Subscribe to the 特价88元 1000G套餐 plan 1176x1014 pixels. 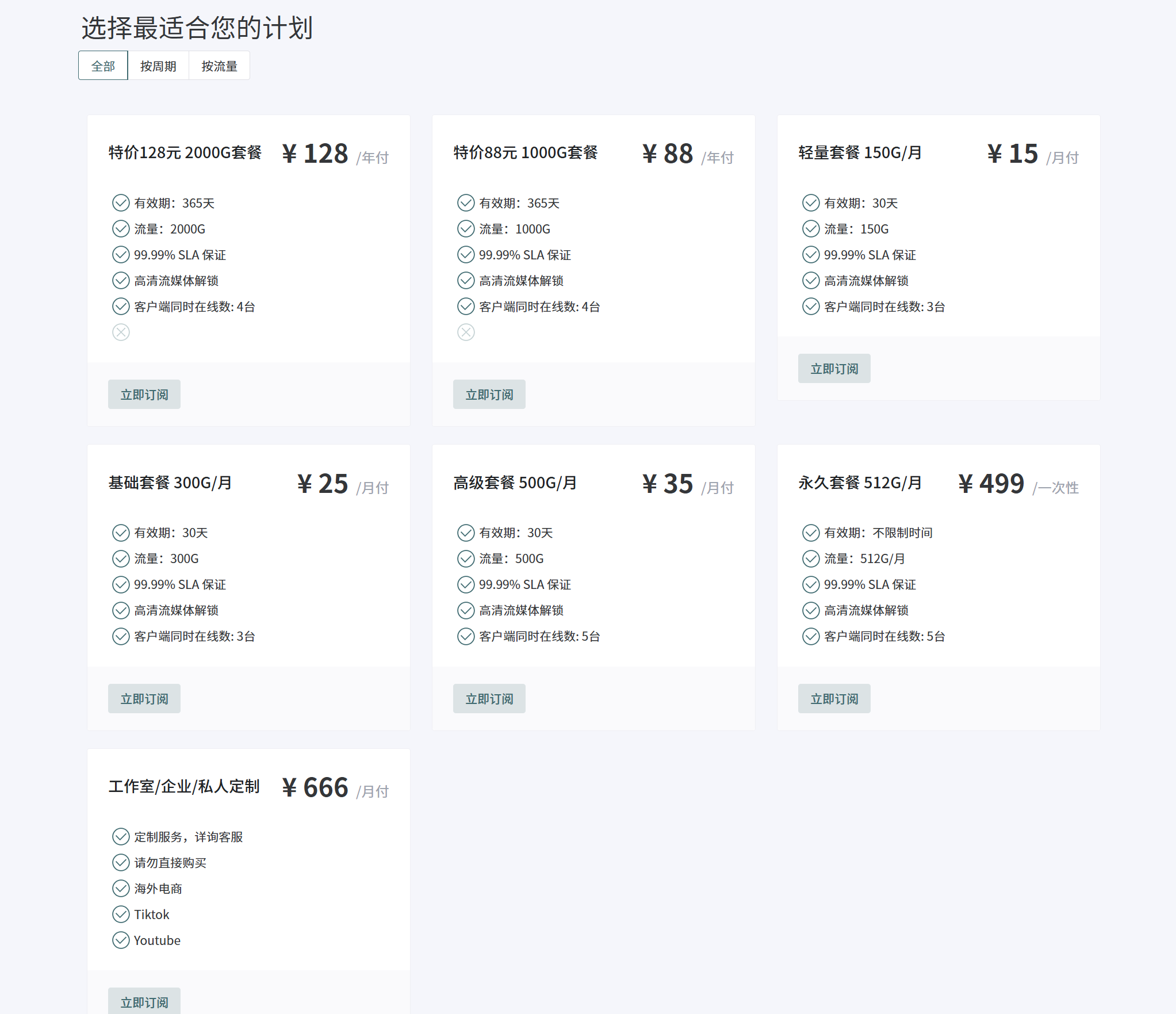tap(489, 395)
